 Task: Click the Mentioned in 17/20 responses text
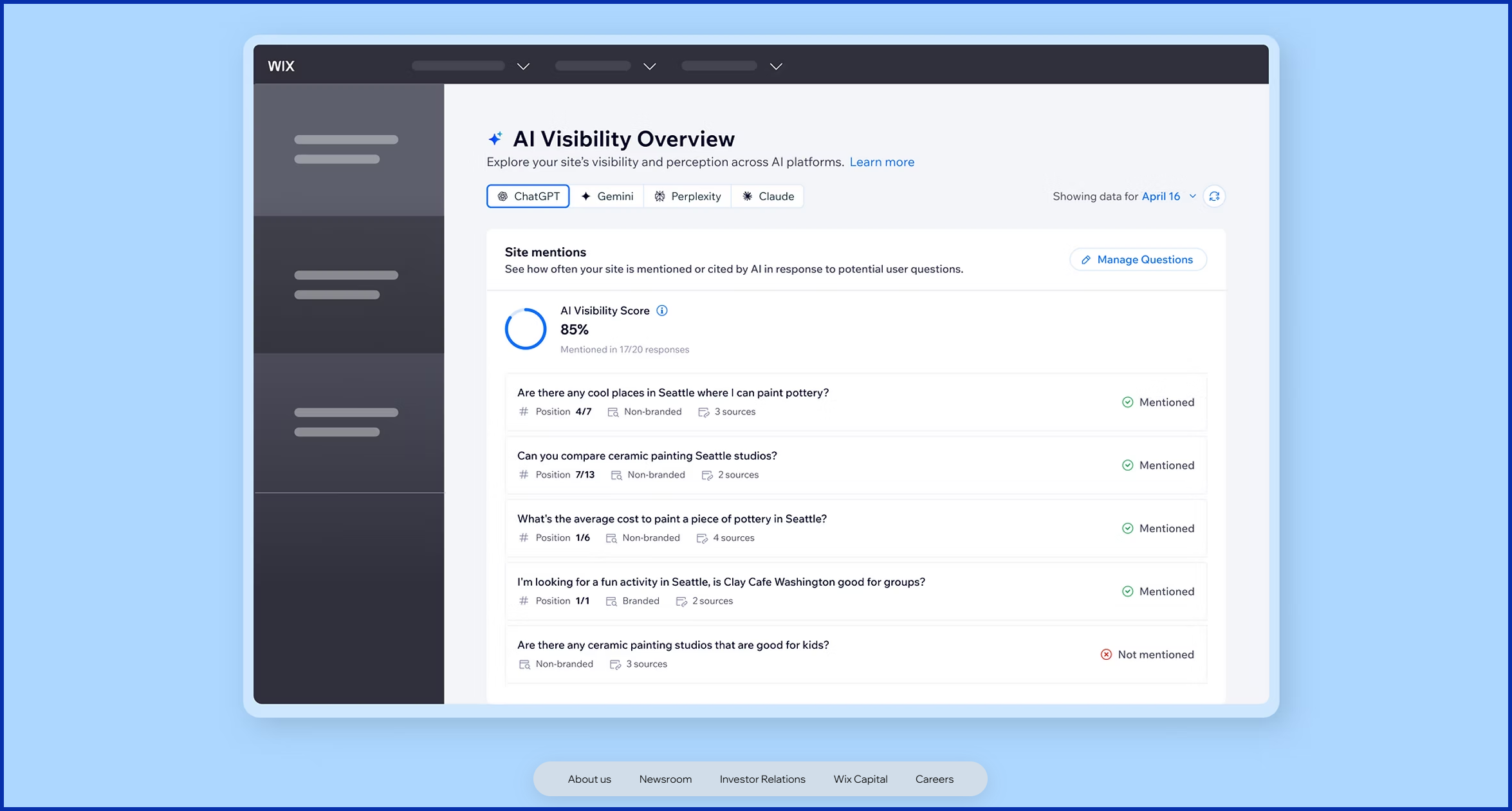click(x=625, y=350)
